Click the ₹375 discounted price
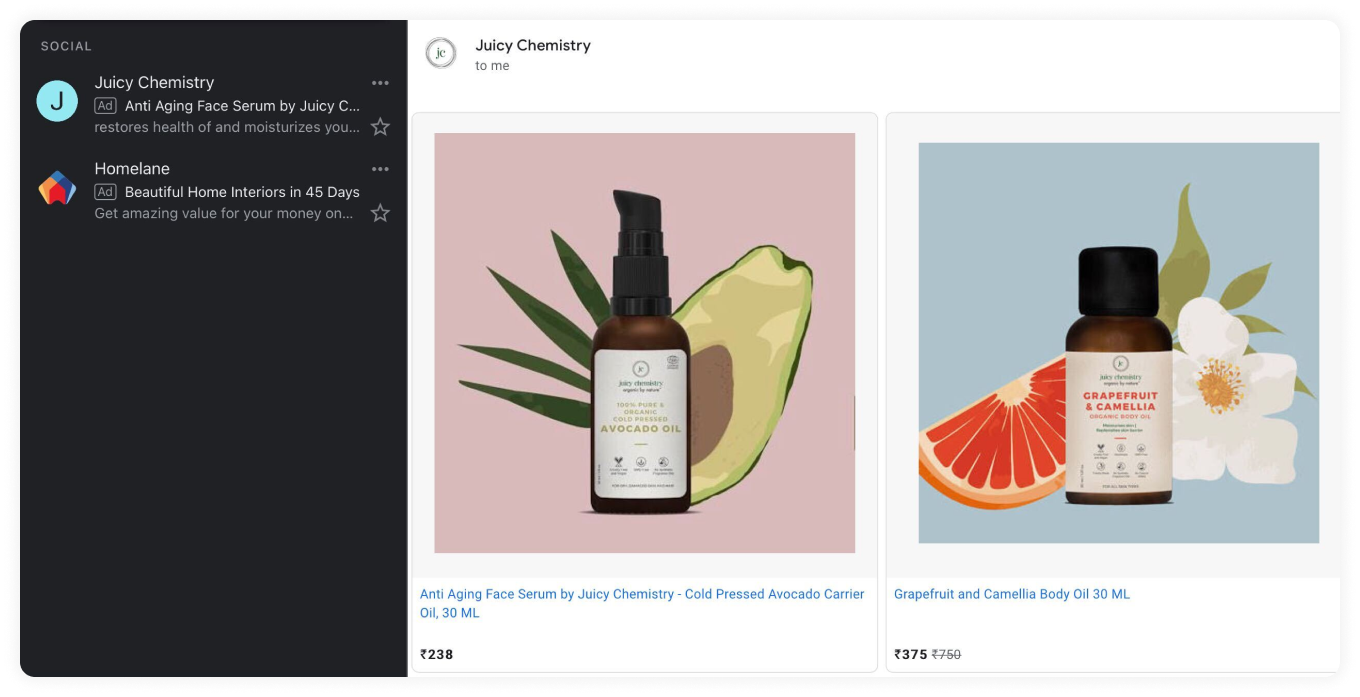This screenshot has height=697, width=1360. pyautogui.click(x=911, y=654)
